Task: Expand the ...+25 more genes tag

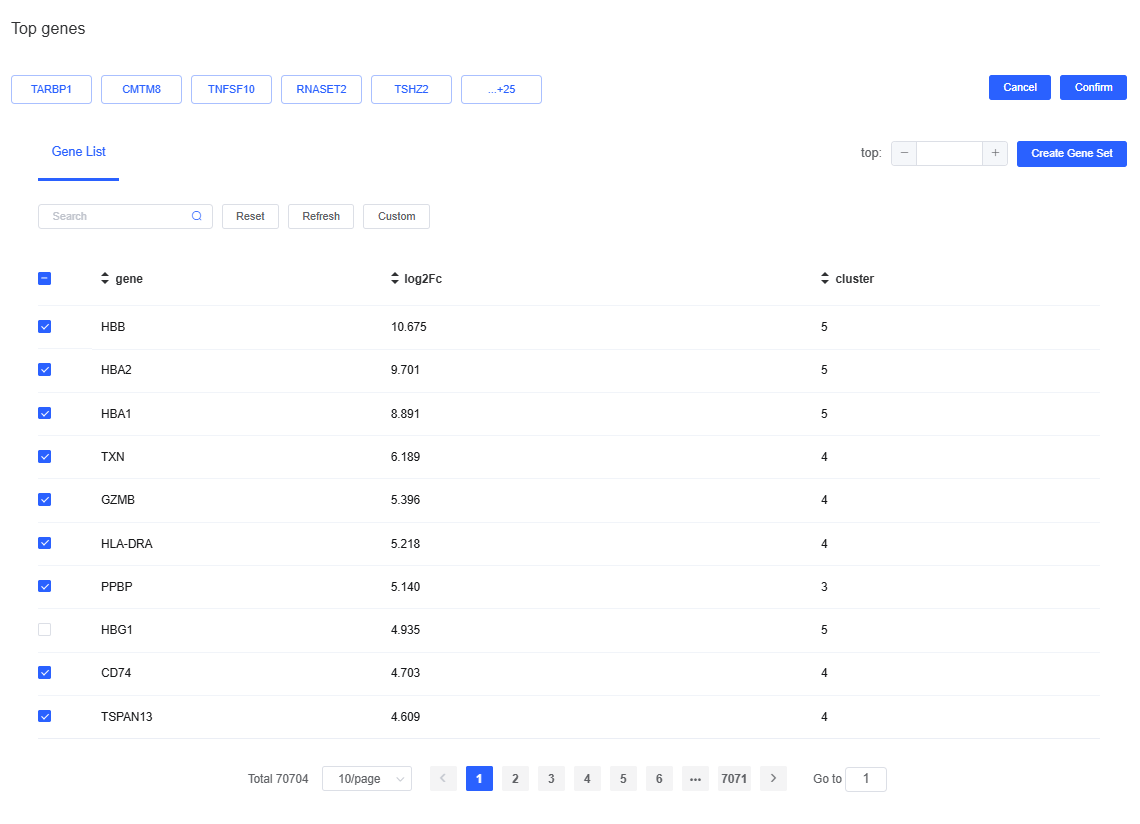Action: (x=501, y=89)
